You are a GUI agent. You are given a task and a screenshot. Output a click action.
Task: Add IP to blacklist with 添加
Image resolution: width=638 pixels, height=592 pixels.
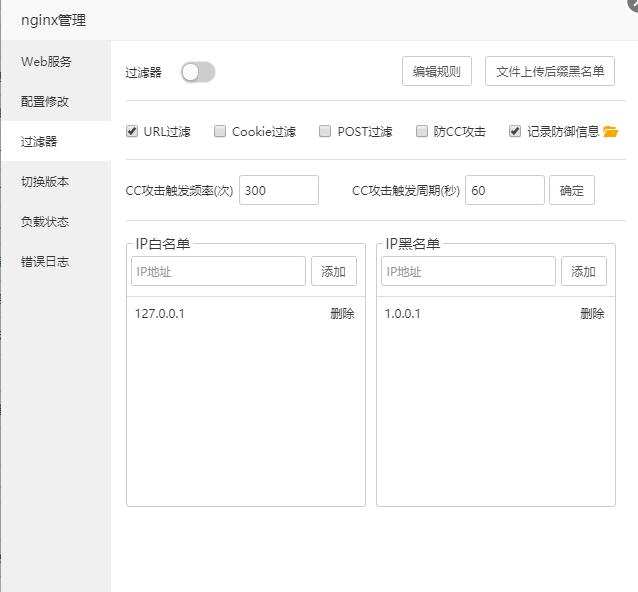583,271
